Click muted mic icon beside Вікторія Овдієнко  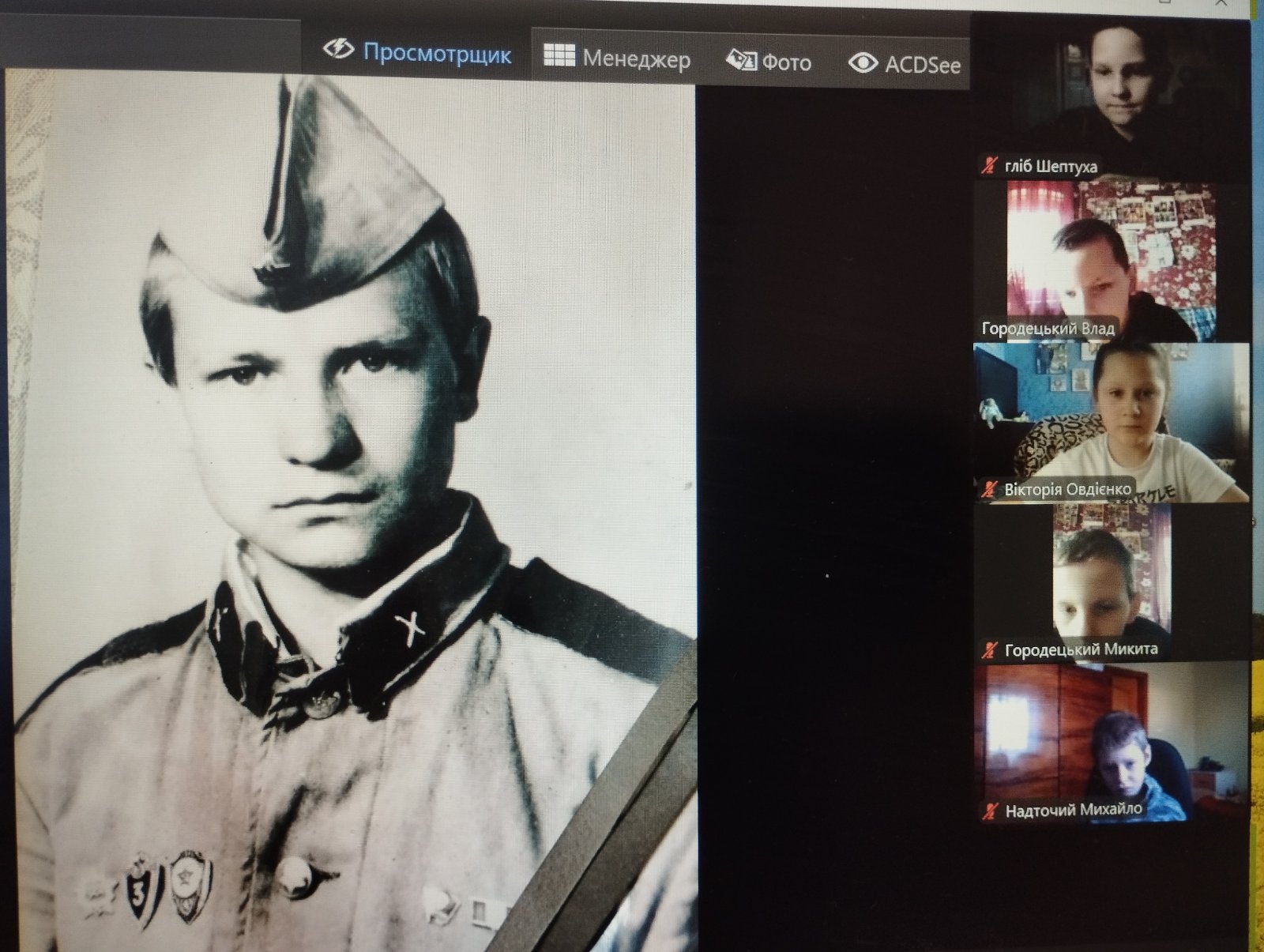(x=989, y=489)
